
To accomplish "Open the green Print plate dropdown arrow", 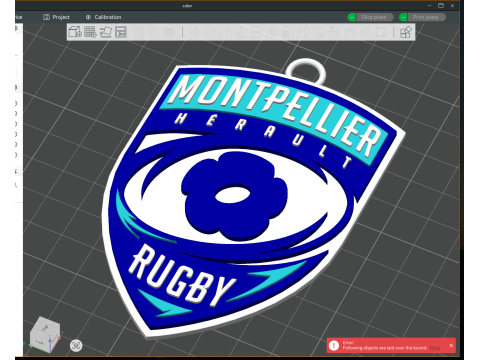I will [403, 17].
